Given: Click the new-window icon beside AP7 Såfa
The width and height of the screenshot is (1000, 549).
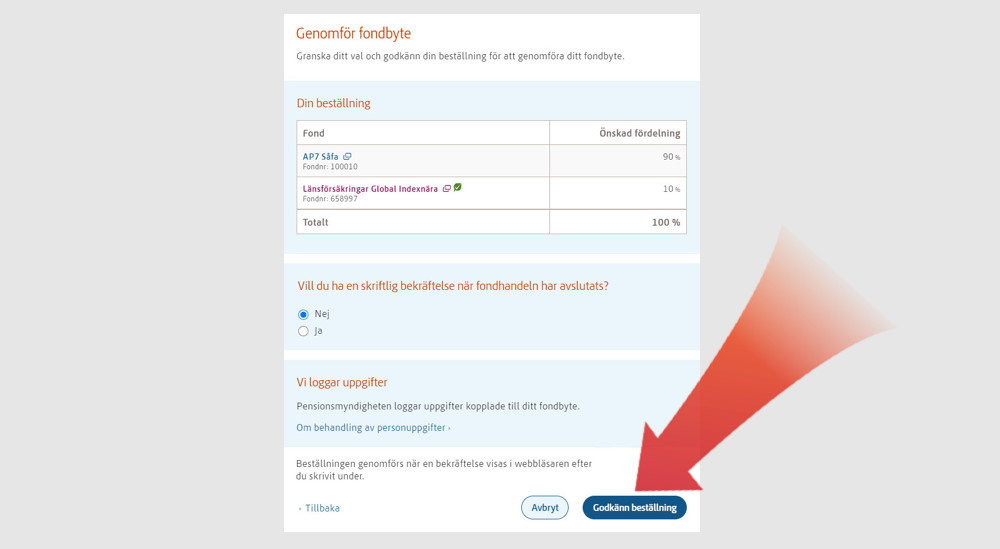Looking at the screenshot, I should click(x=347, y=157).
